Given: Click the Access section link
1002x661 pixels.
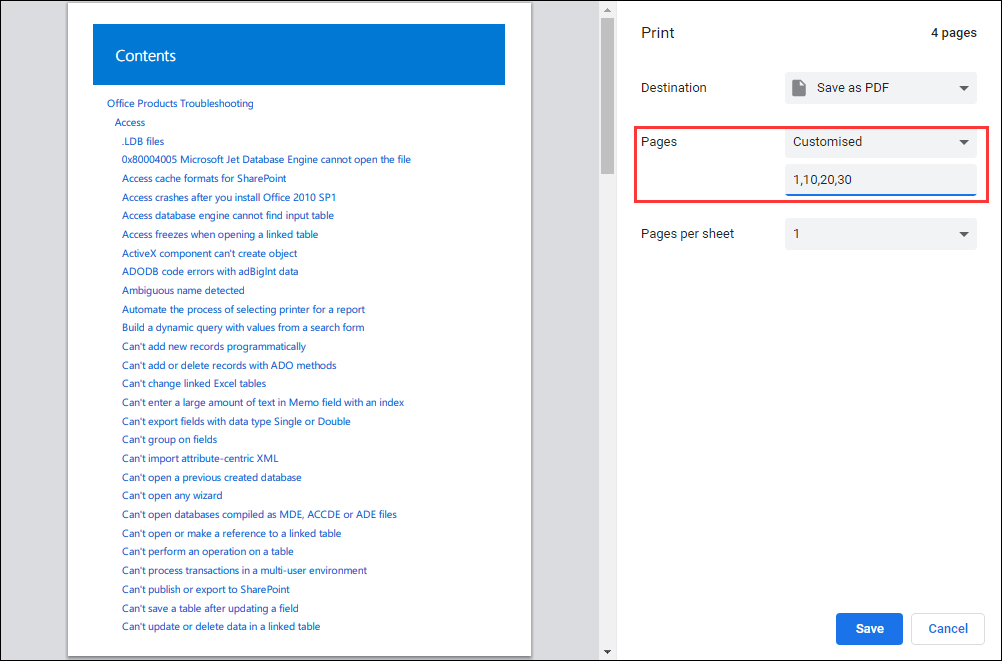Looking at the screenshot, I should point(129,122).
